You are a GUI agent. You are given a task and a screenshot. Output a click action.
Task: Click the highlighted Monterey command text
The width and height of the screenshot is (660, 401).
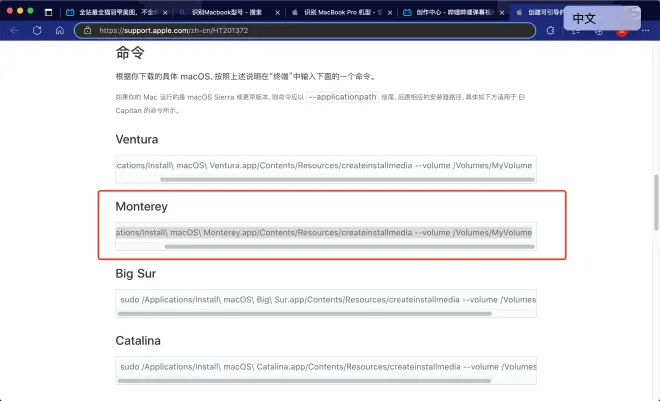(x=324, y=232)
